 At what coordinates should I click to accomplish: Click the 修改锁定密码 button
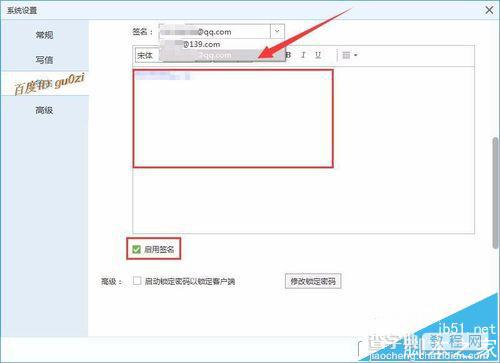(x=313, y=281)
